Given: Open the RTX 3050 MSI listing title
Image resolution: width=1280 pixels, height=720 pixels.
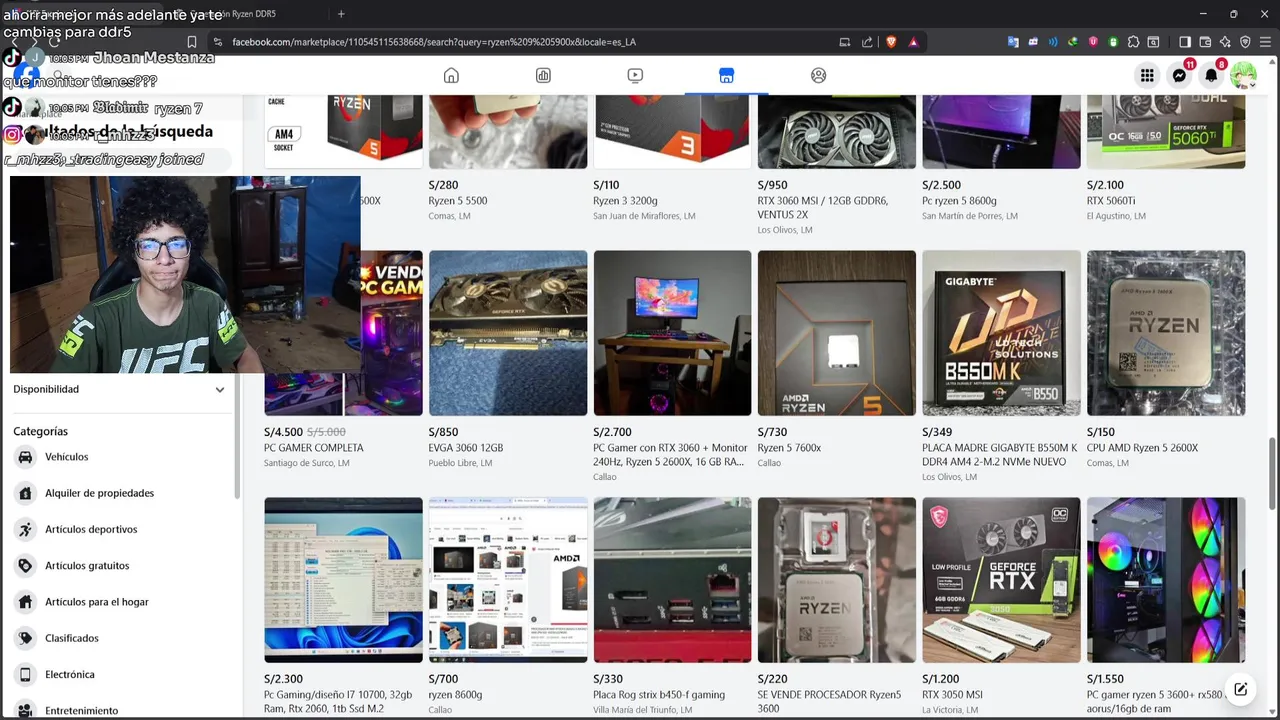Looking at the screenshot, I should click(952, 695).
